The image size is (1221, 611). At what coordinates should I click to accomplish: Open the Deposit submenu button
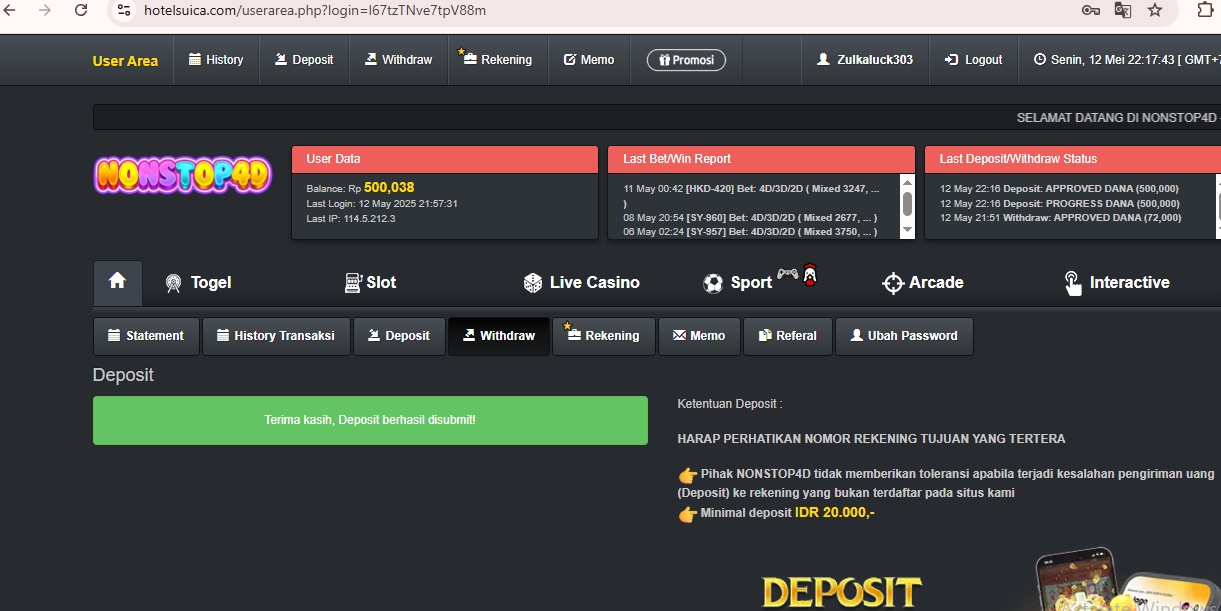[x=399, y=336]
